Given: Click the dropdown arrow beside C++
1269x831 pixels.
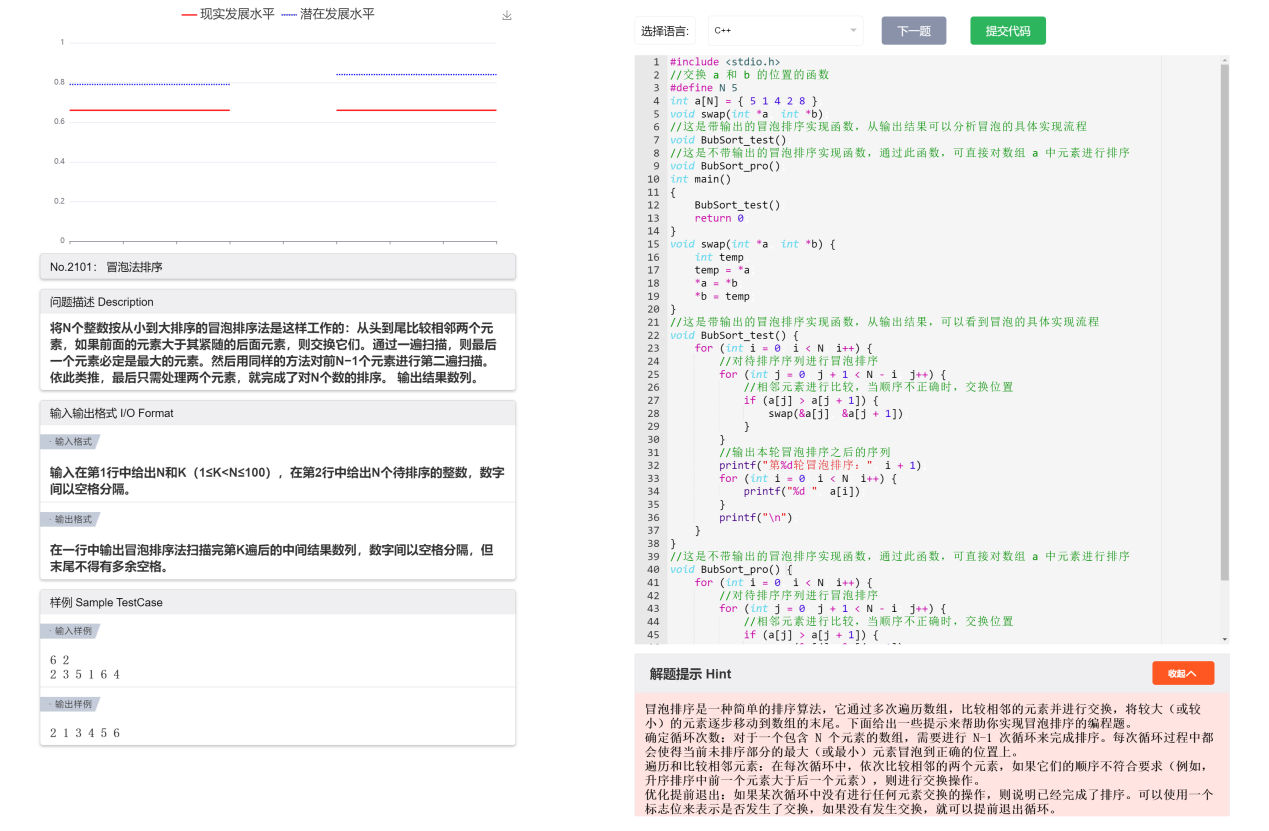Looking at the screenshot, I should point(853,31).
